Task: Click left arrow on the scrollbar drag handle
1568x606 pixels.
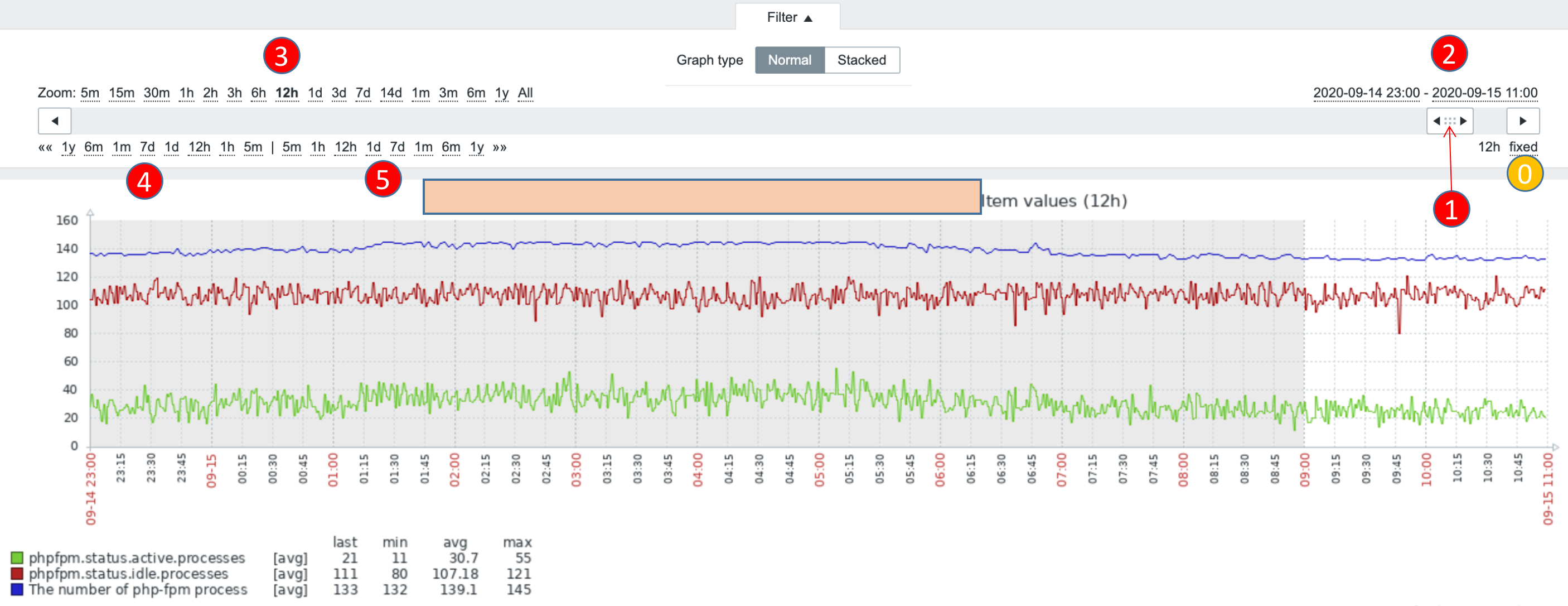Action: click(1437, 121)
